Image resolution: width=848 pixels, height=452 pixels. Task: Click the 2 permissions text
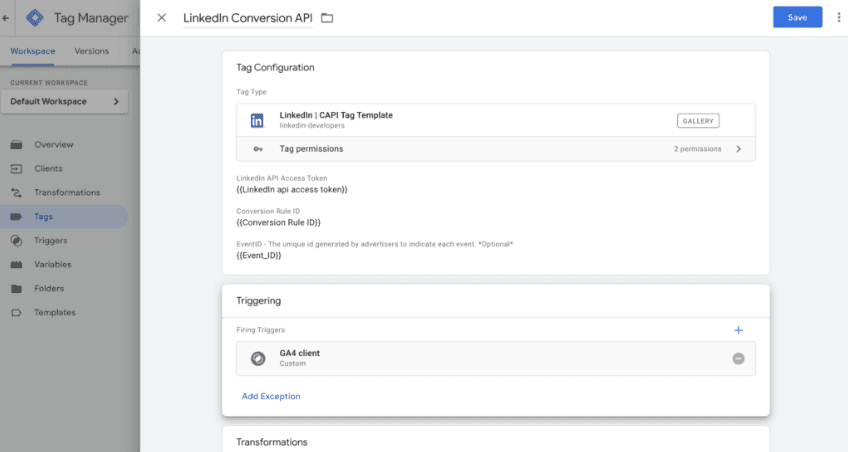pos(697,149)
